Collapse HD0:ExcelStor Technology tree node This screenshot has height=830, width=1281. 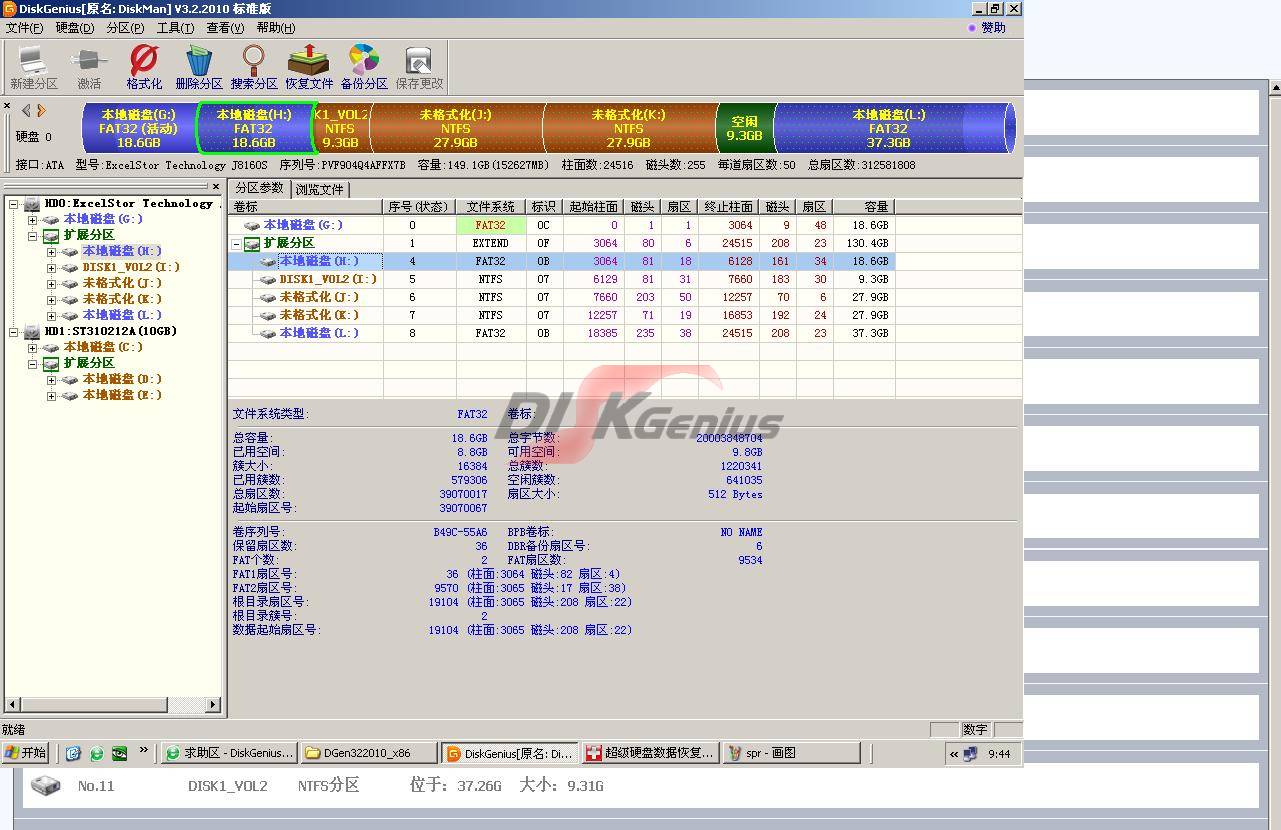click(x=14, y=204)
